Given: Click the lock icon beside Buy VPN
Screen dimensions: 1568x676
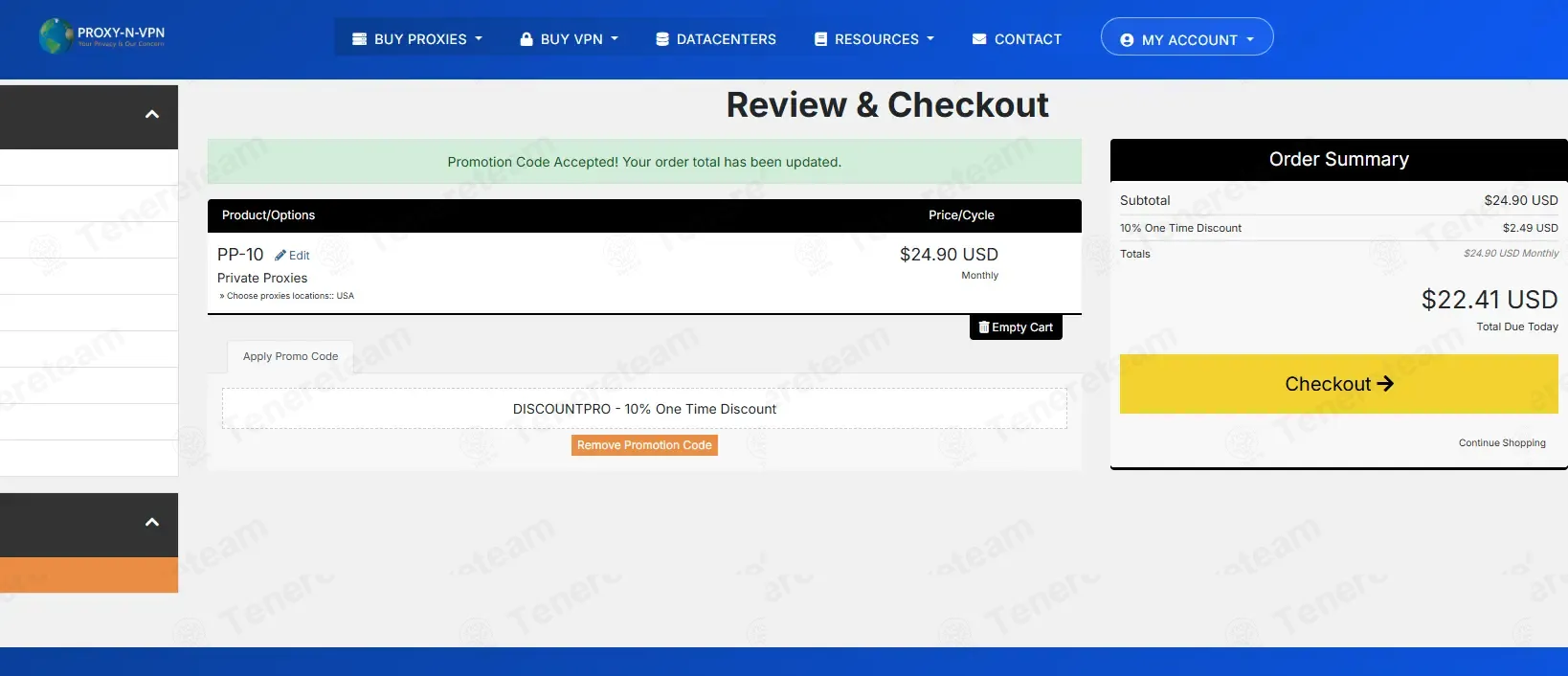Looking at the screenshot, I should point(526,39).
